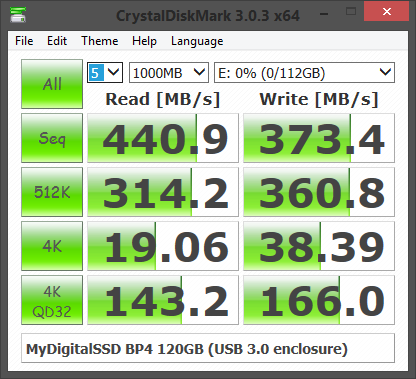
Task: Click the comment field with MyDigitalSSD BP4 text
Action: [x=208, y=348]
